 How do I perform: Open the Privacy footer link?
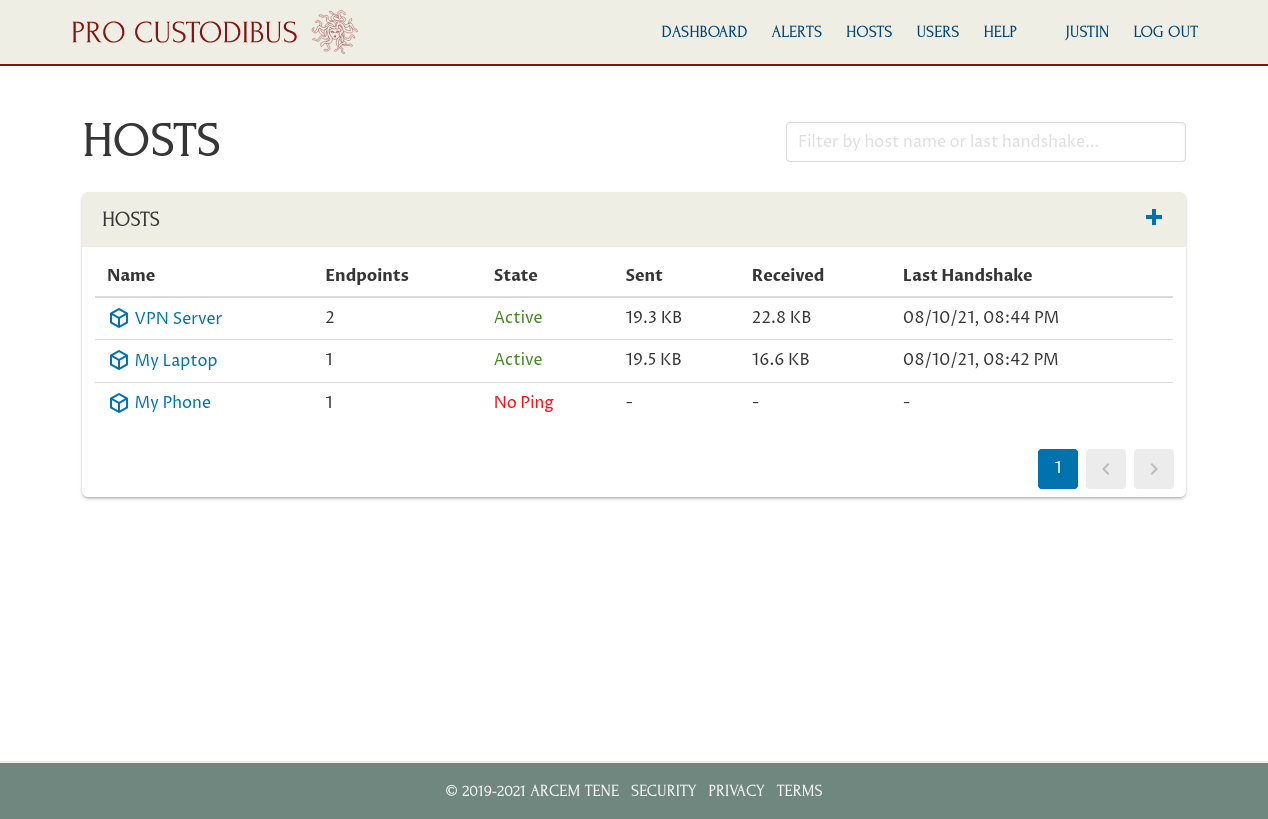736,791
